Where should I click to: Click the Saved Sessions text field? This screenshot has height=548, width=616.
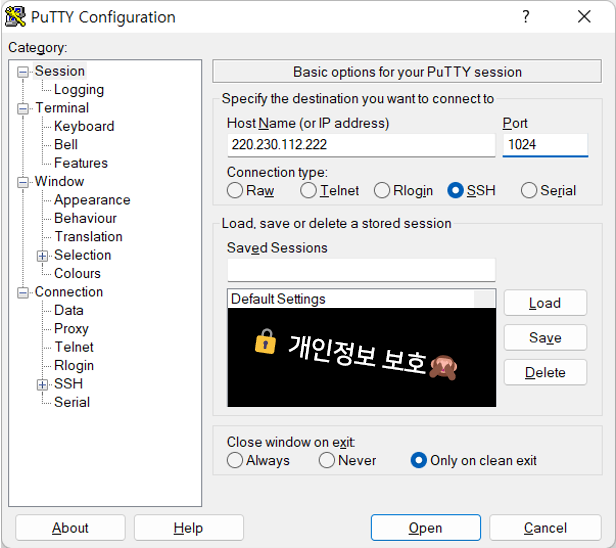tap(361, 270)
